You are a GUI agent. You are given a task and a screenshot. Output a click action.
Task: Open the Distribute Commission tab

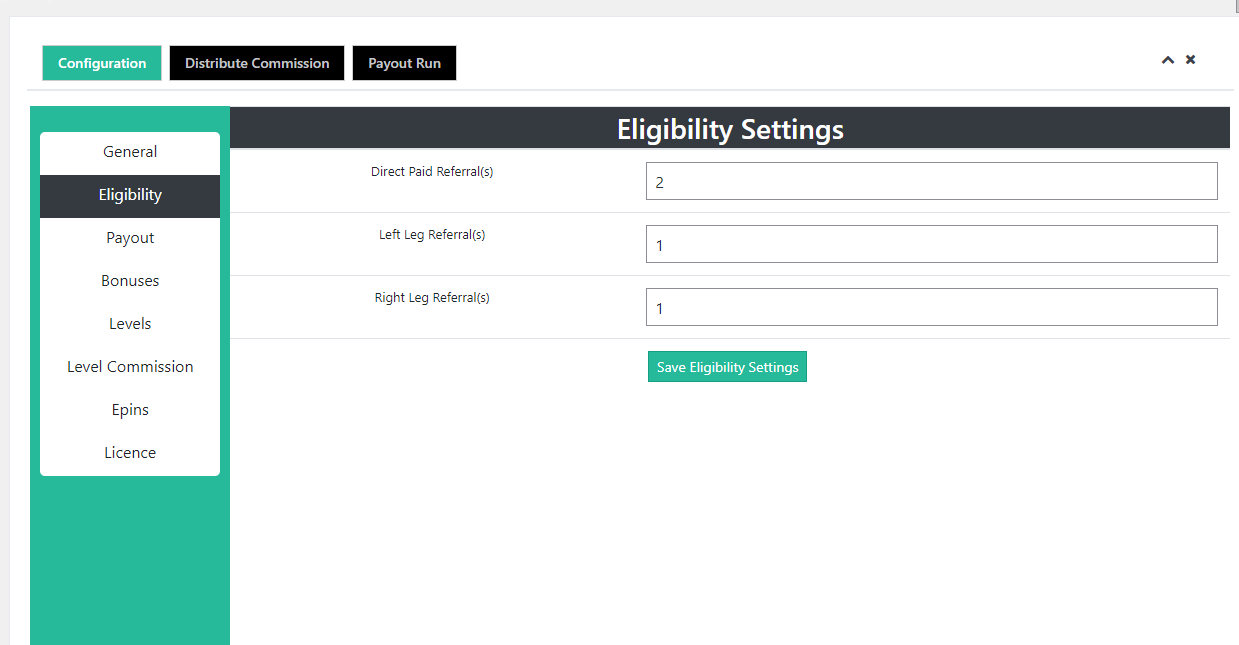pos(257,63)
